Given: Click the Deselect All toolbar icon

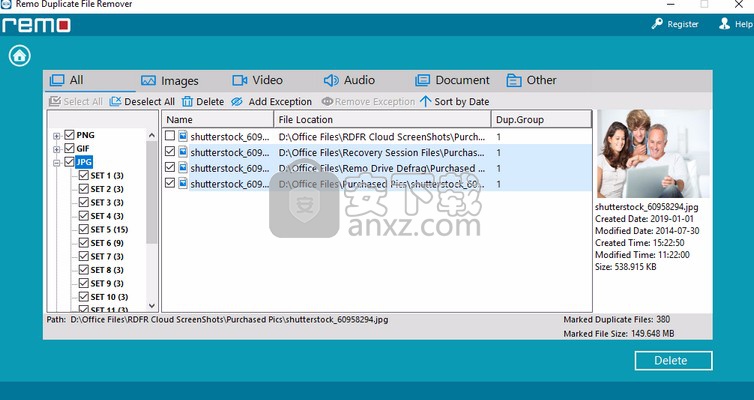Looking at the screenshot, I should coord(115,101).
